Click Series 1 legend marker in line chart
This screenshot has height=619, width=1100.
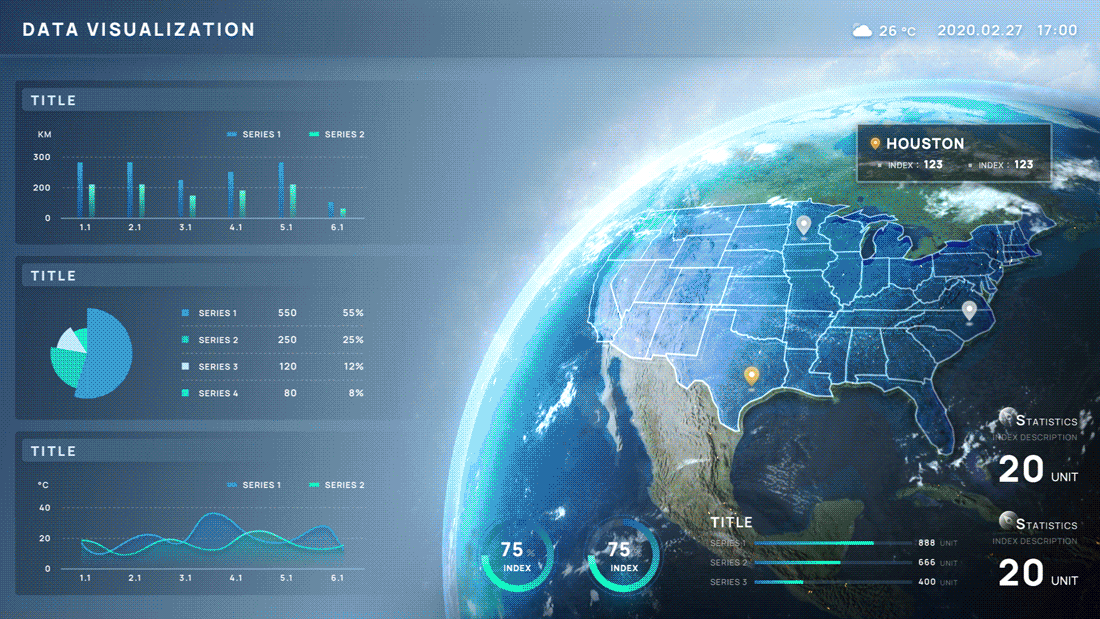tap(232, 485)
